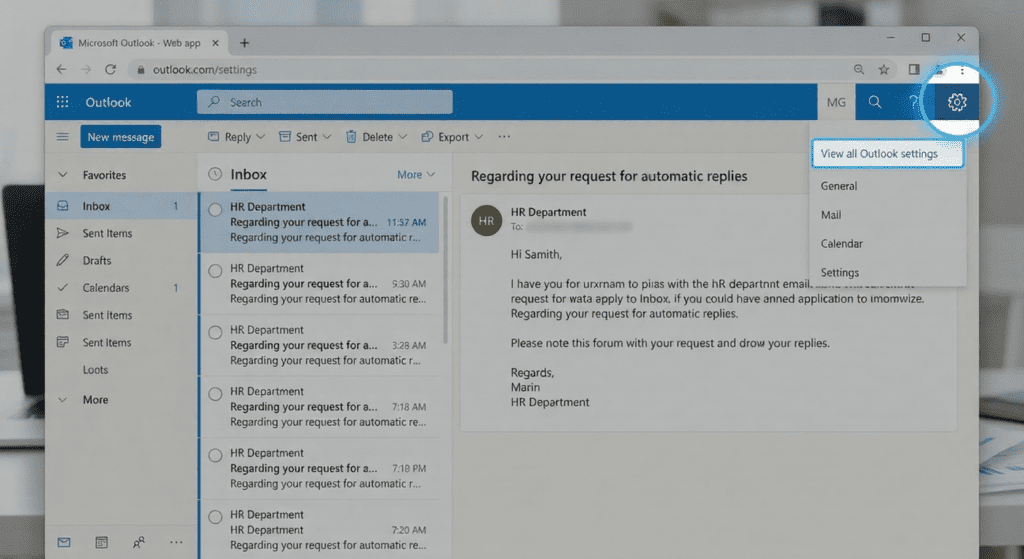Open the Calendar module icon at bottom
The image size is (1024, 559).
(101, 542)
